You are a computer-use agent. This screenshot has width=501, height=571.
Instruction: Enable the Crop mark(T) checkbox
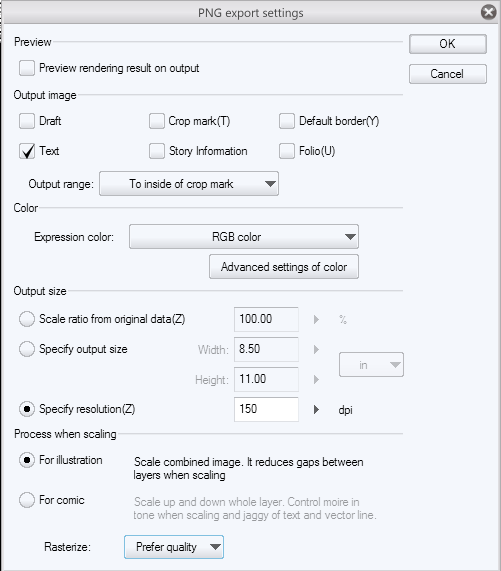point(157,121)
